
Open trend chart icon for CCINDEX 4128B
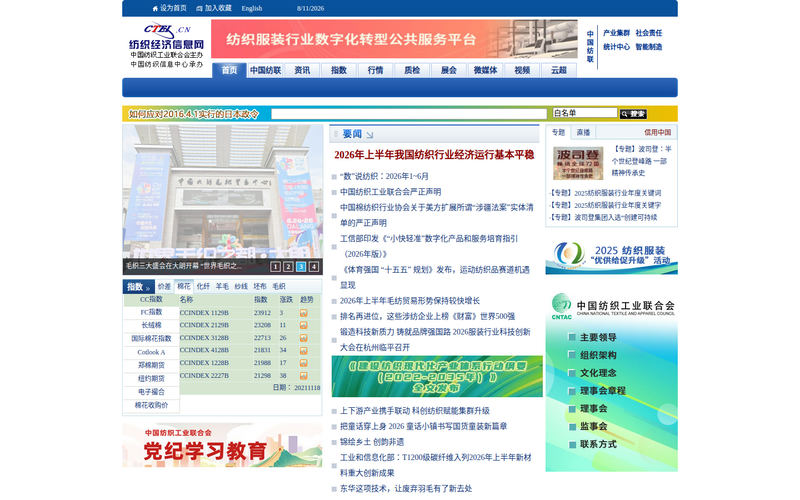pos(304,351)
